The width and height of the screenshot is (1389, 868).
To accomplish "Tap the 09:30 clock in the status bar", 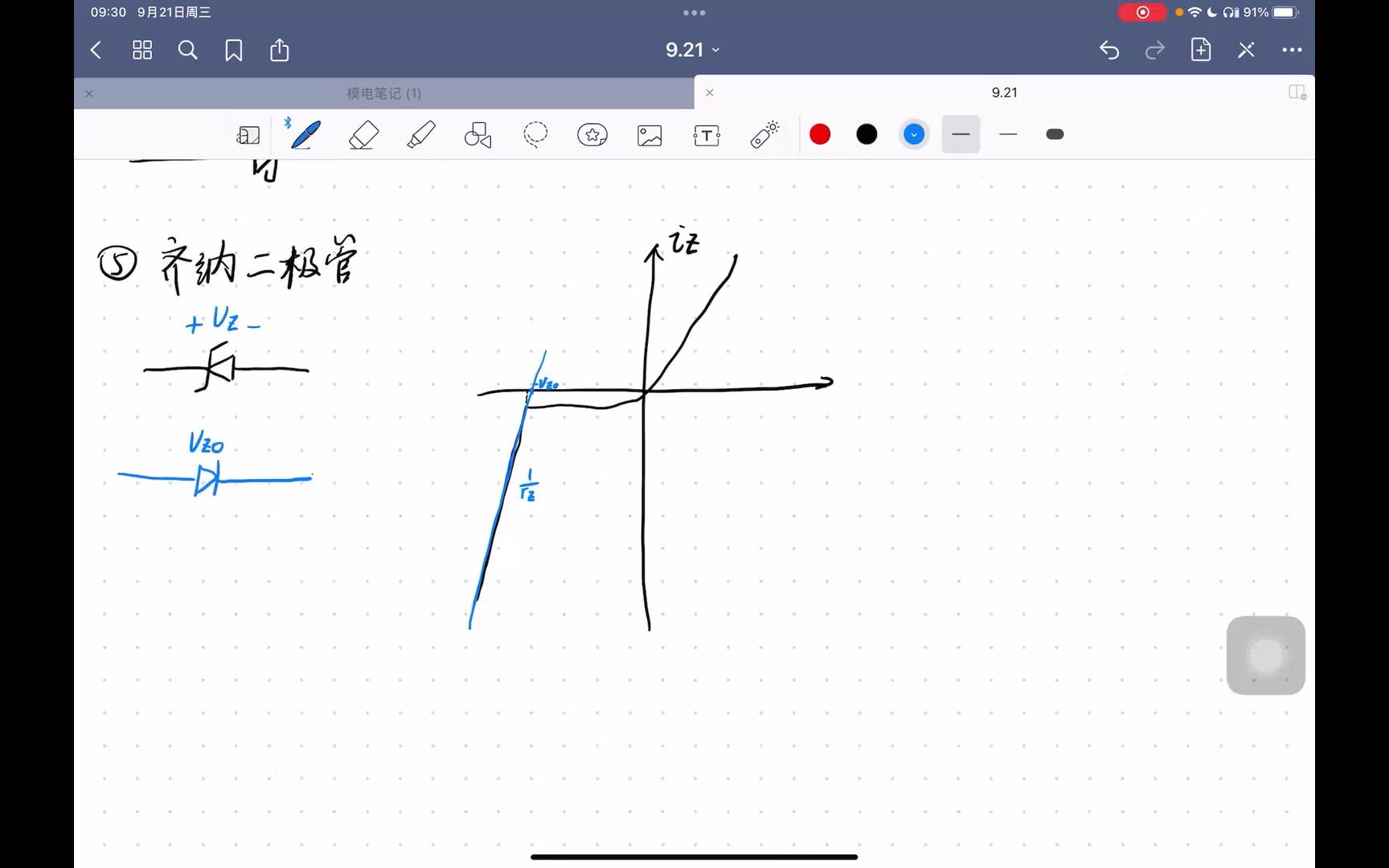I will coord(109,12).
